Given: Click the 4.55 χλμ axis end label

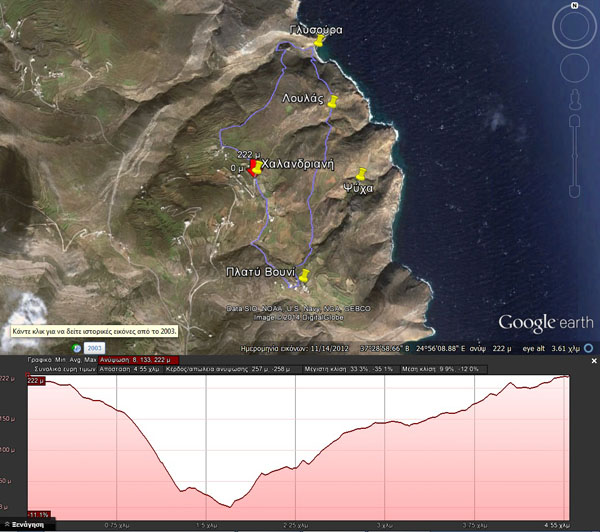Looking at the screenshot, I should click(x=557, y=525).
